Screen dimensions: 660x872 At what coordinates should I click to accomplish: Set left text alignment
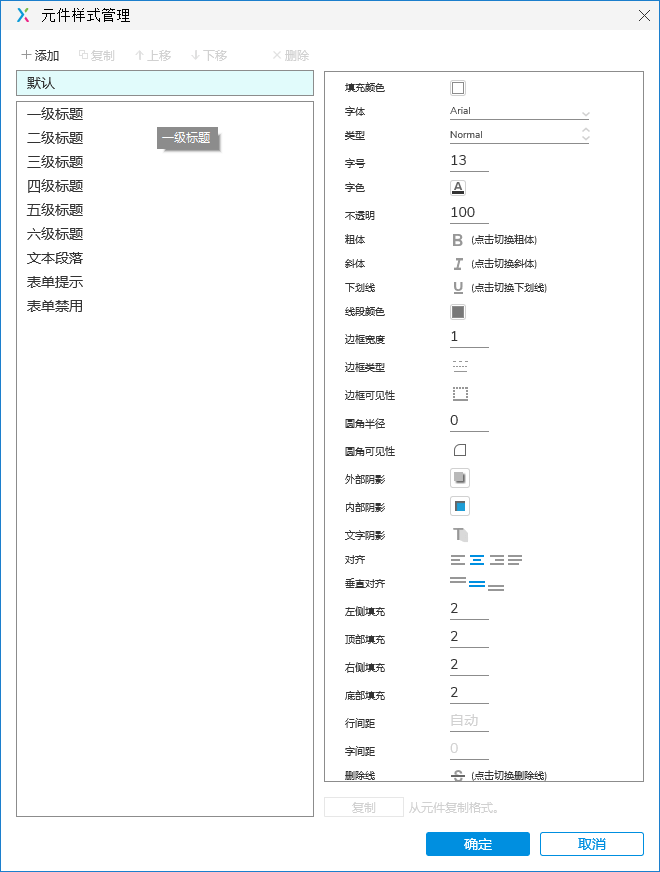(458, 560)
